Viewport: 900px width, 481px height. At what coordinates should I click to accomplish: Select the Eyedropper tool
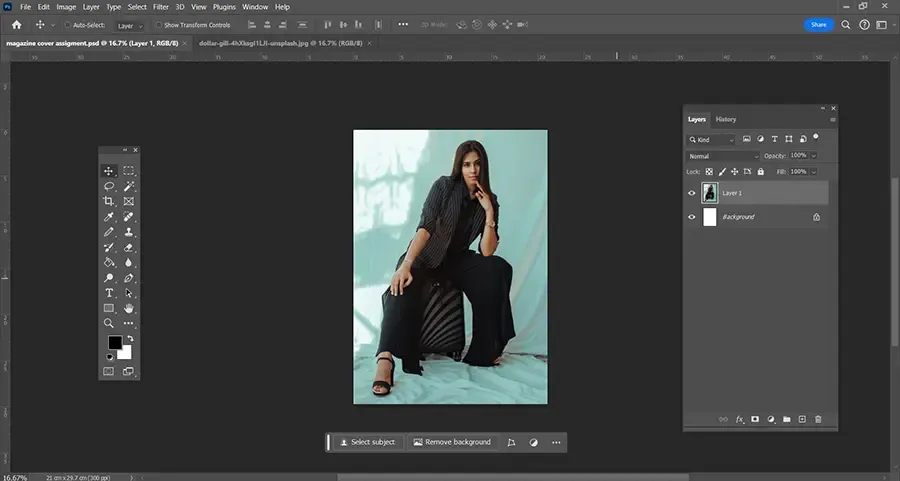click(x=109, y=217)
